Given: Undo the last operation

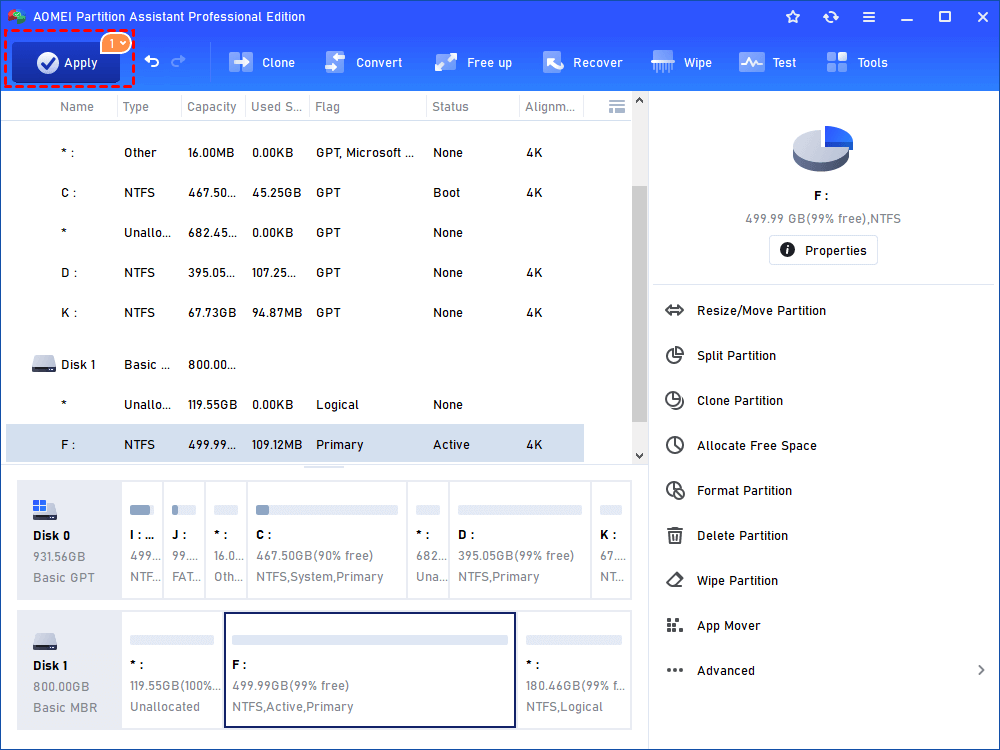Looking at the screenshot, I should tap(152, 61).
